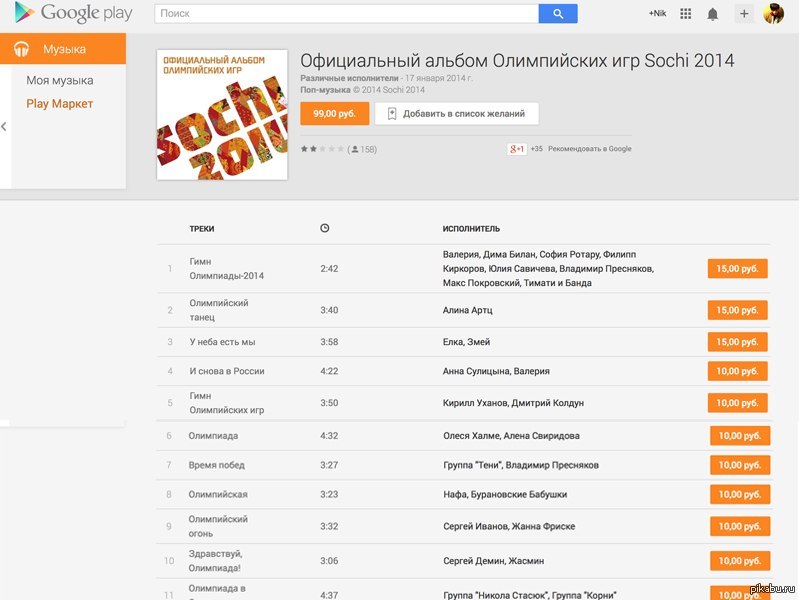Buy Здравствуй, Олимпиада! track
Image resolution: width=800 pixels, height=600 pixels.
(x=740, y=561)
